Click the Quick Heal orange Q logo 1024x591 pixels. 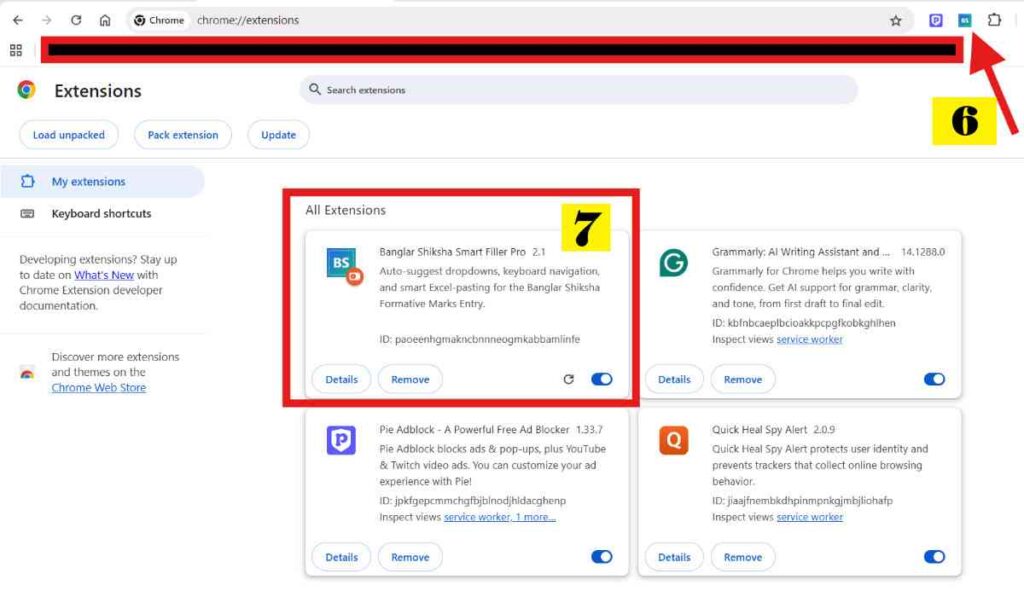click(673, 440)
